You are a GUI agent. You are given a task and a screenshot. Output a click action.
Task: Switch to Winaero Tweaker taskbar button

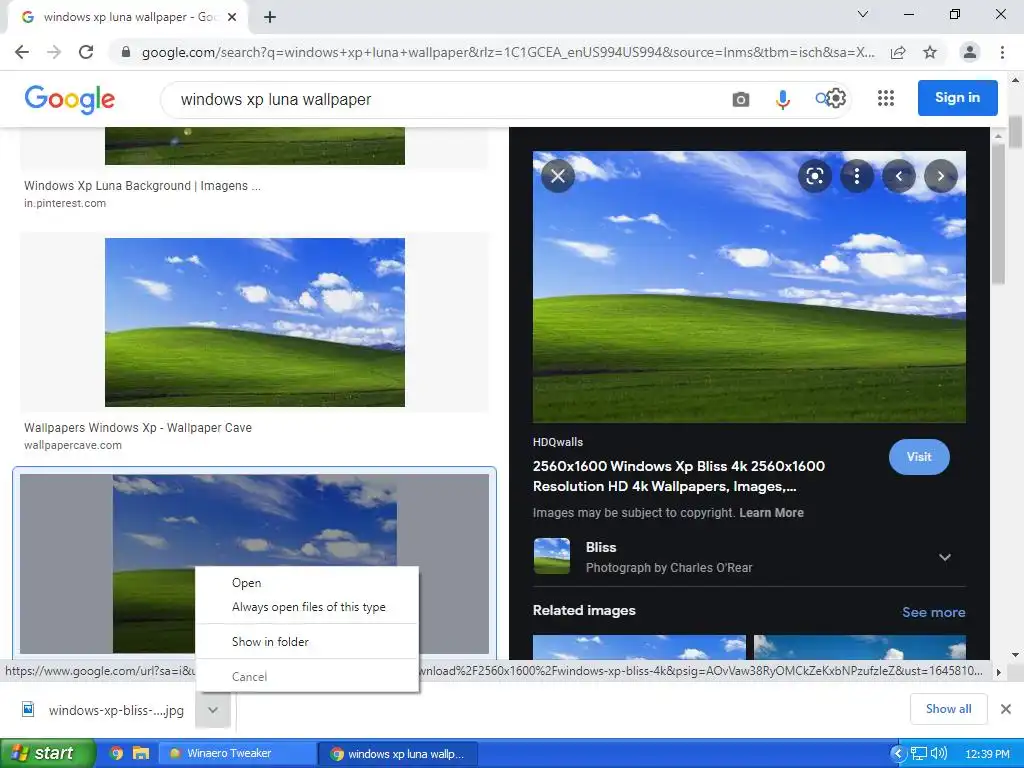point(238,753)
